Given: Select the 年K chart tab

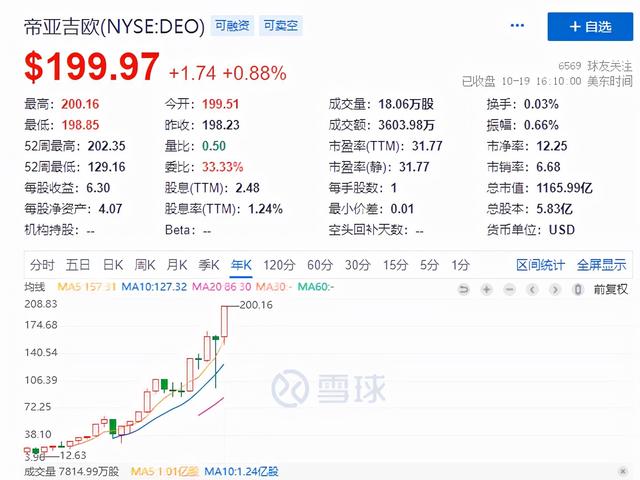Looking at the screenshot, I should [x=241, y=265].
